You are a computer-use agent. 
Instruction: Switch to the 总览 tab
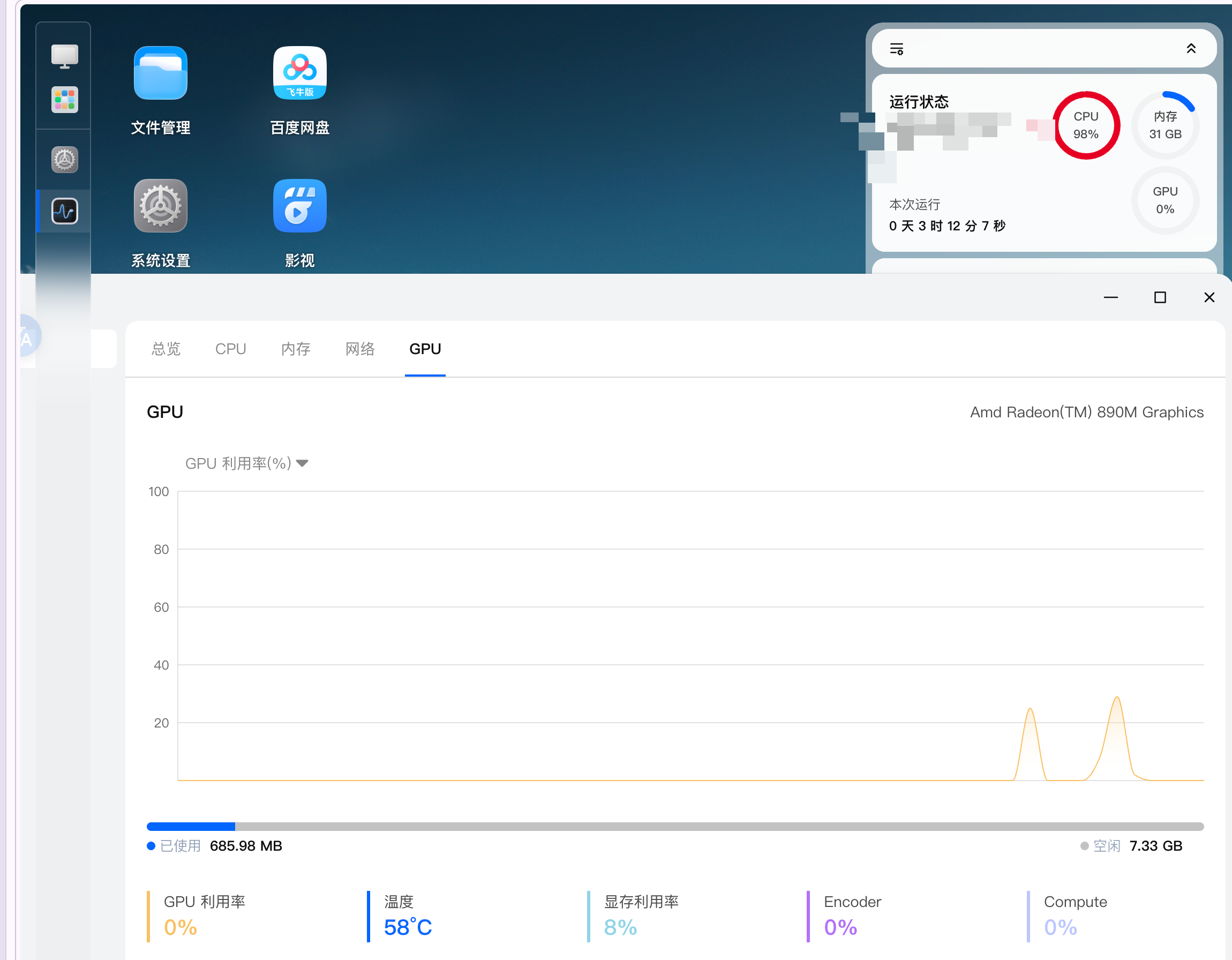(166, 349)
